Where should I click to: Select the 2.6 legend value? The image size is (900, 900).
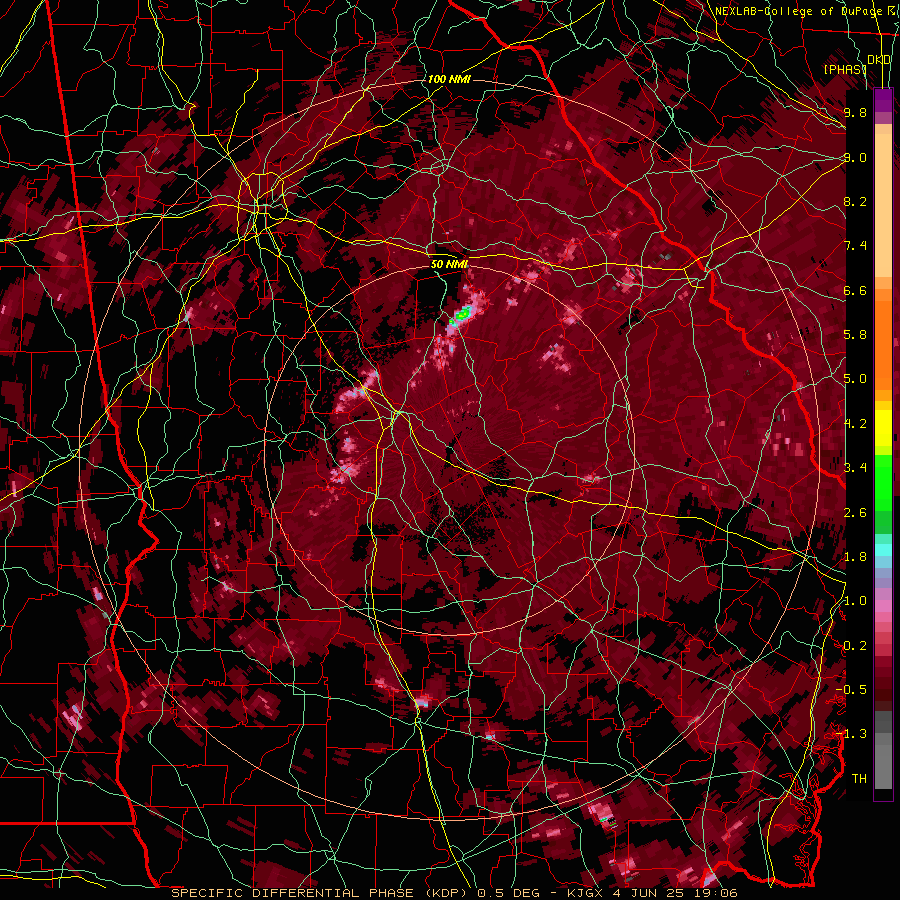pyautogui.click(x=855, y=512)
